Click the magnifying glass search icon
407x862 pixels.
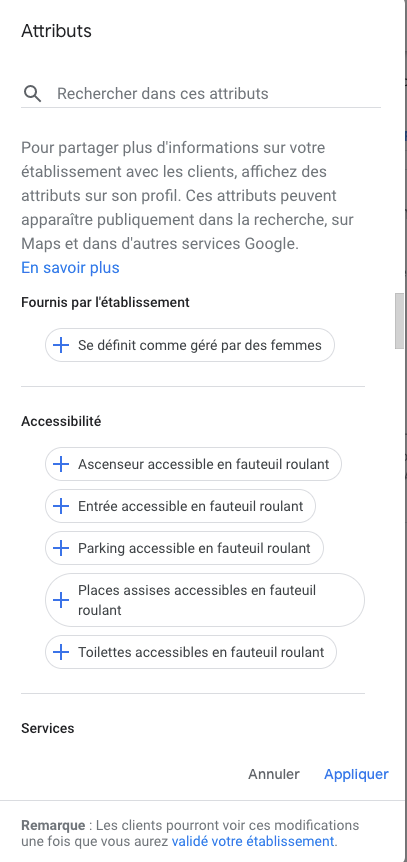click(32, 94)
